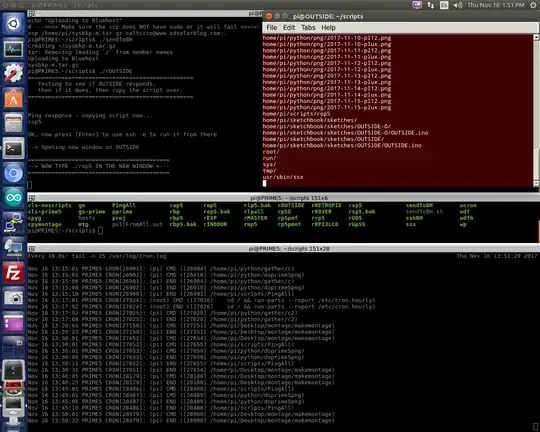
Task: Click the pi@OUTSIDE: ~/scripts title bar
Action: point(401,16)
